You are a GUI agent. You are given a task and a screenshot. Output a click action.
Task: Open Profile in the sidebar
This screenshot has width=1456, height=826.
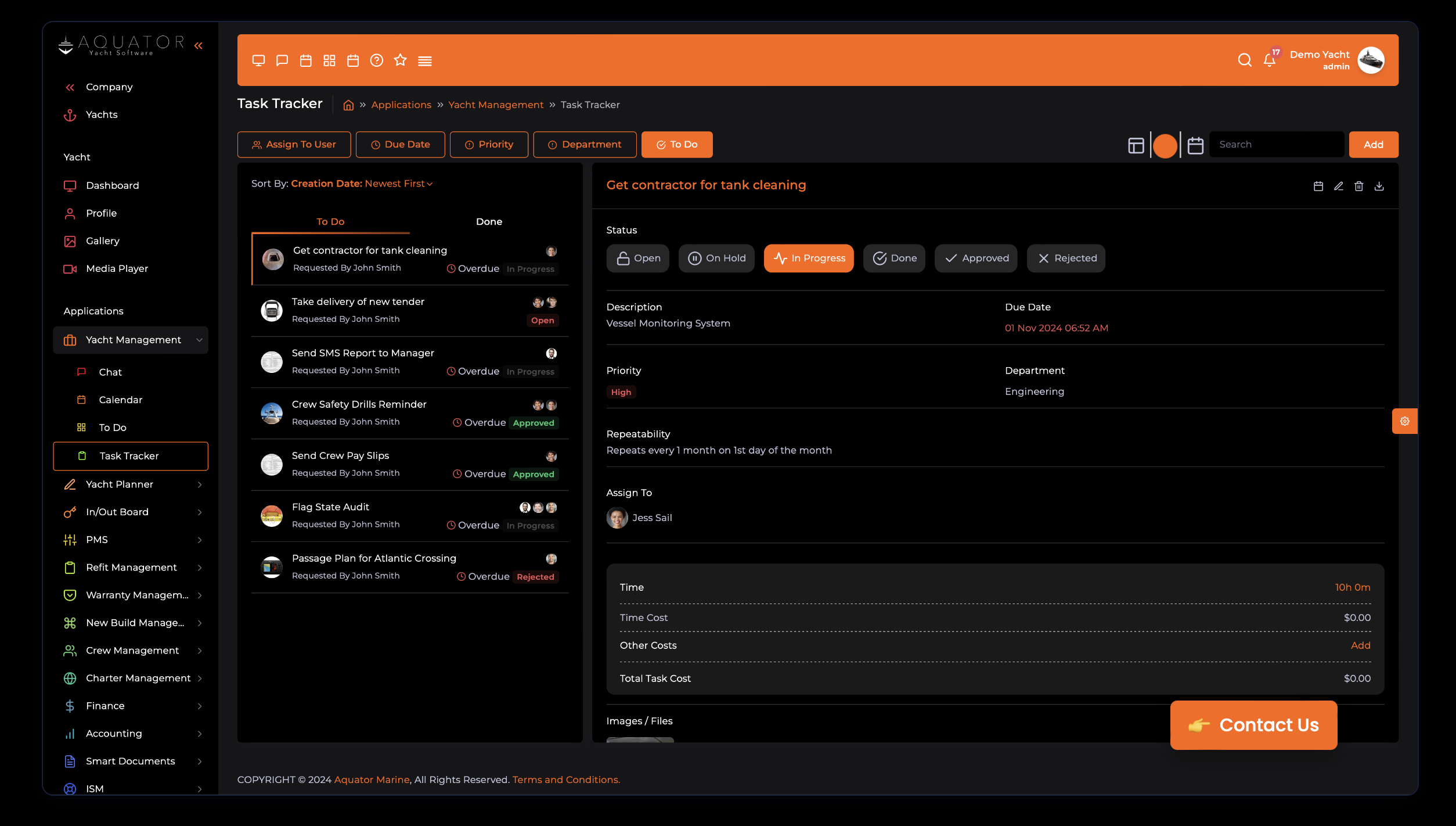point(101,213)
